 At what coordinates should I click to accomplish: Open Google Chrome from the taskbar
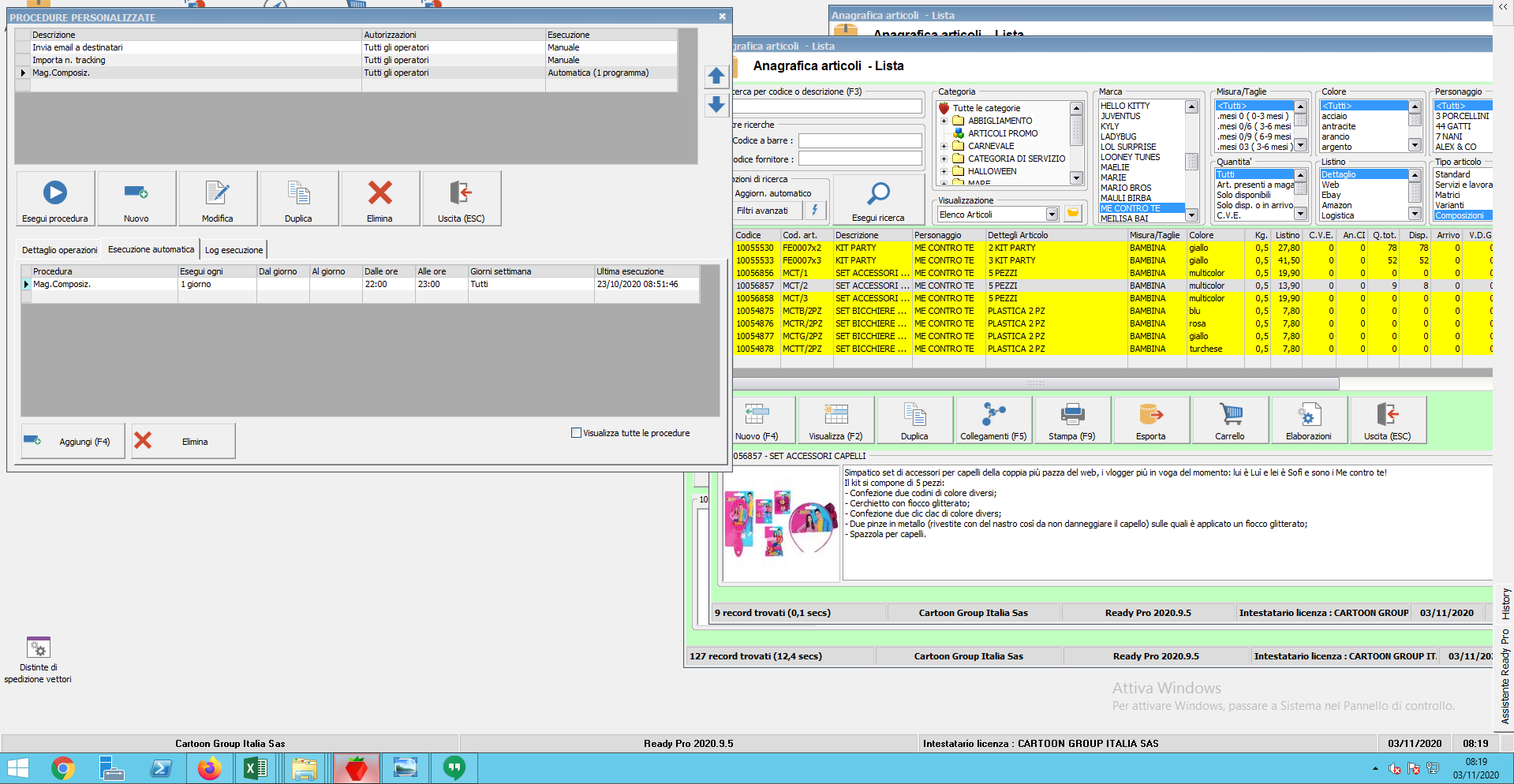pyautogui.click(x=62, y=767)
